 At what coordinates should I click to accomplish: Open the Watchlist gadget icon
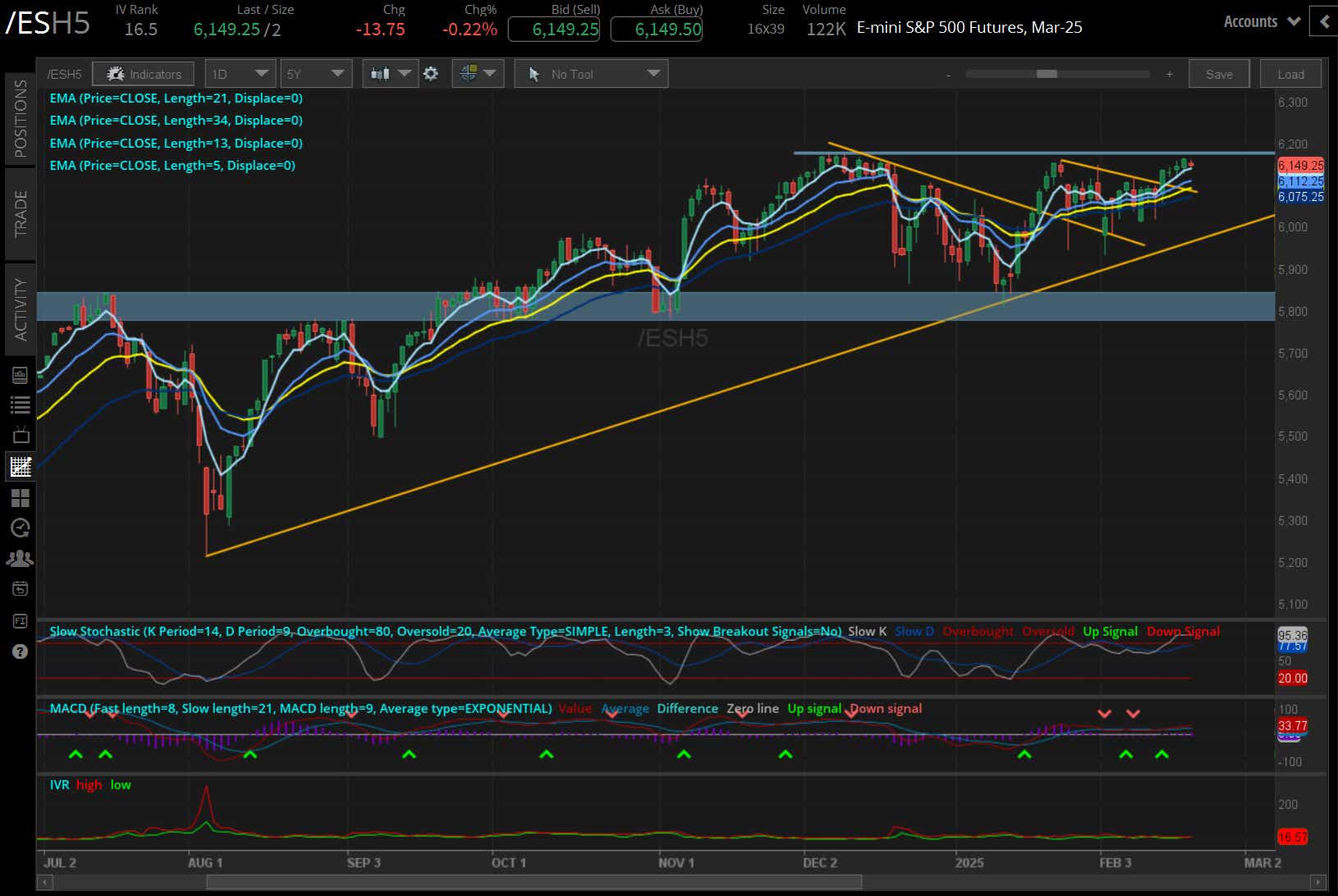21,405
